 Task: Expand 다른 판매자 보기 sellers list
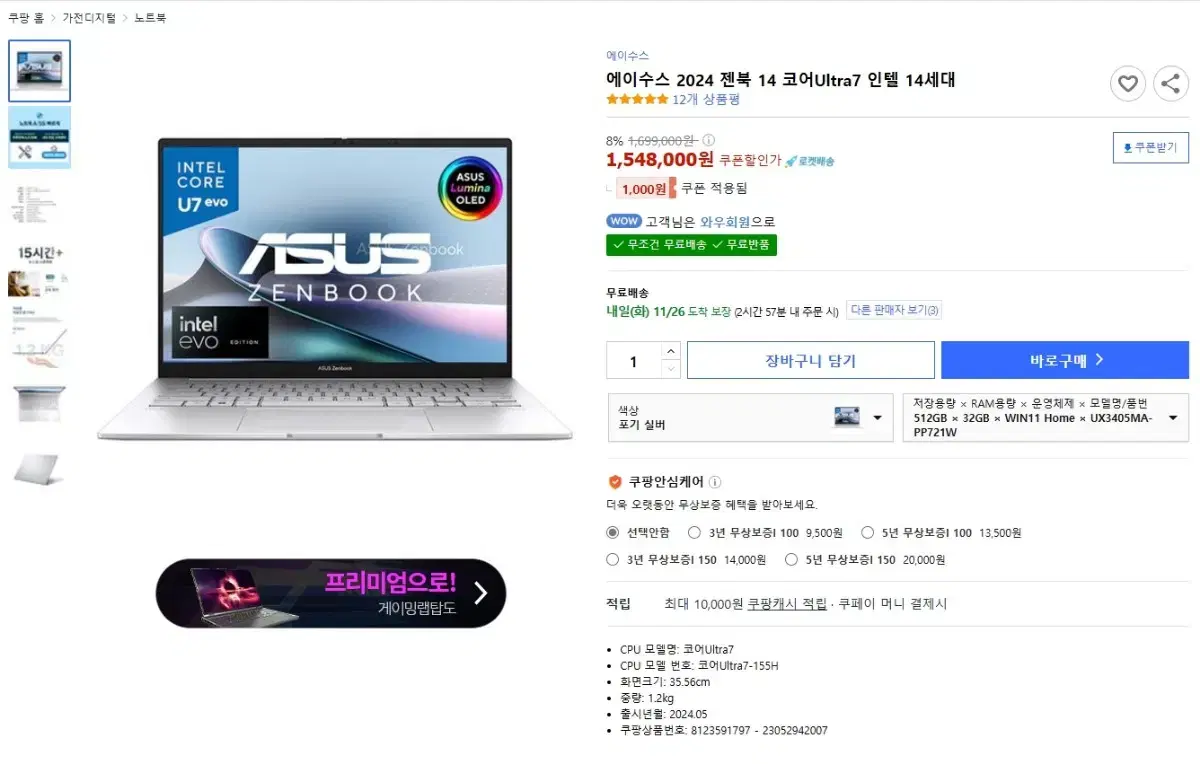[x=895, y=310]
